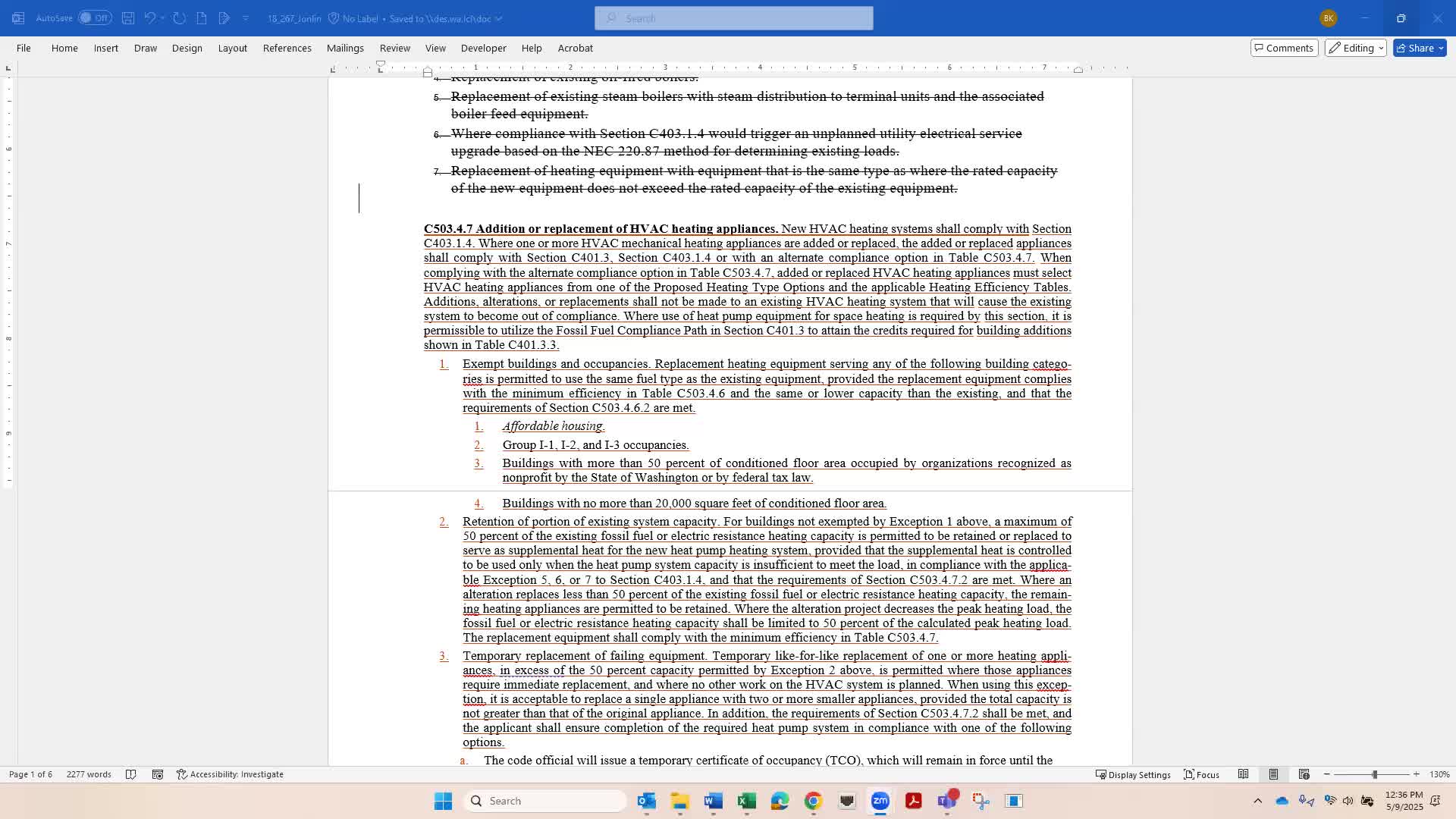
Task: Click the volume speaker tray icon
Action: (x=1348, y=801)
